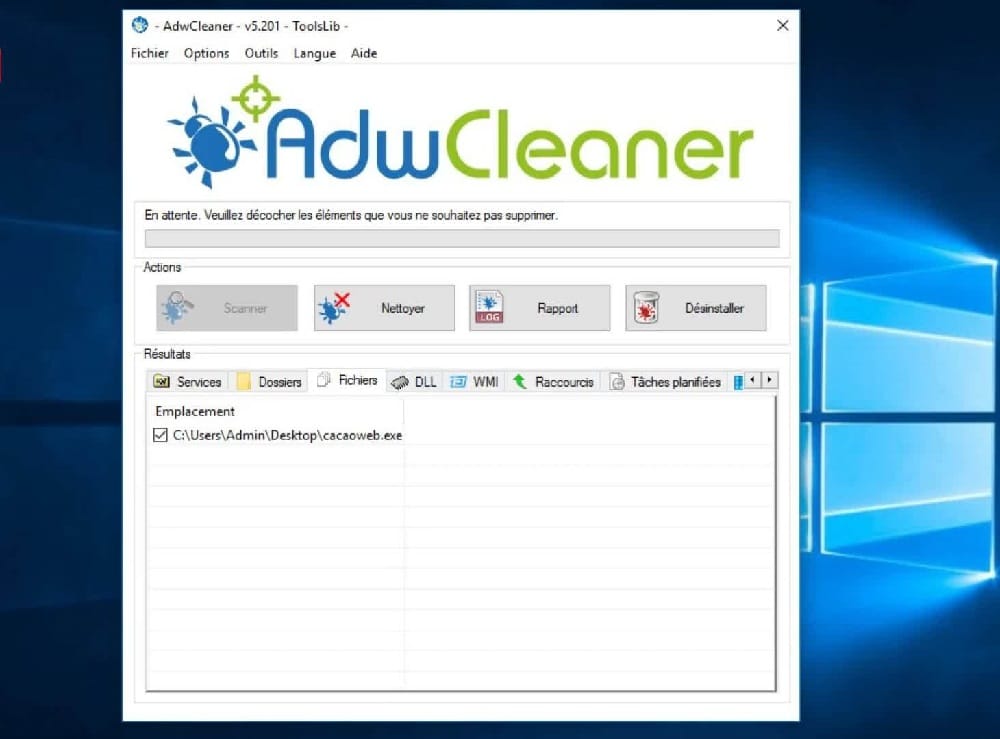1000x739 pixels.
Task: Switch to the Dossiers tab
Action: 268,381
